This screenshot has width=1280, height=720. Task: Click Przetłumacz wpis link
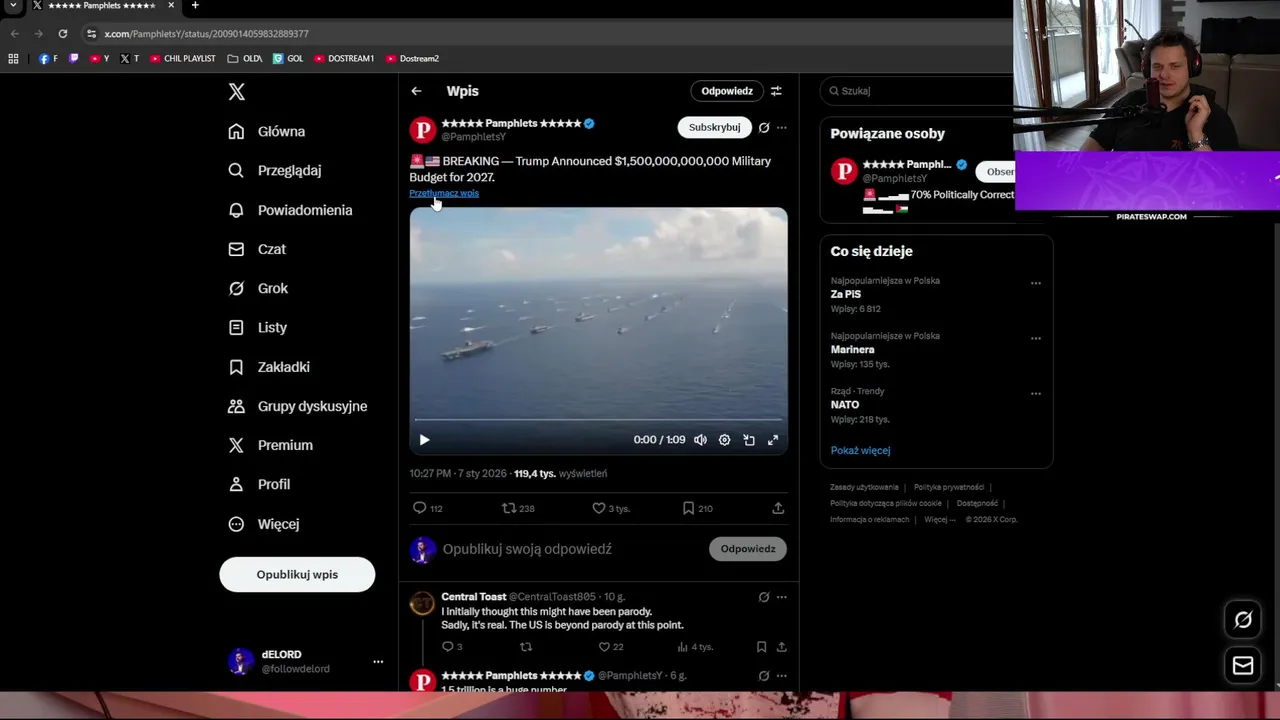click(444, 193)
